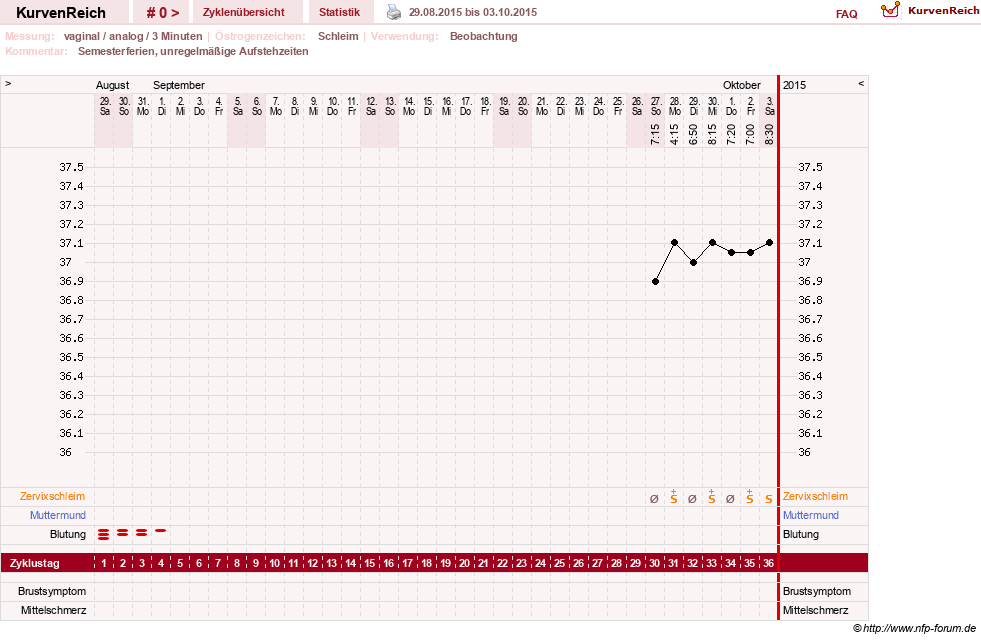Click the vaginal / analog / 3 Minuten text
Image resolution: width=981 pixels, height=640 pixels.
(x=133, y=36)
